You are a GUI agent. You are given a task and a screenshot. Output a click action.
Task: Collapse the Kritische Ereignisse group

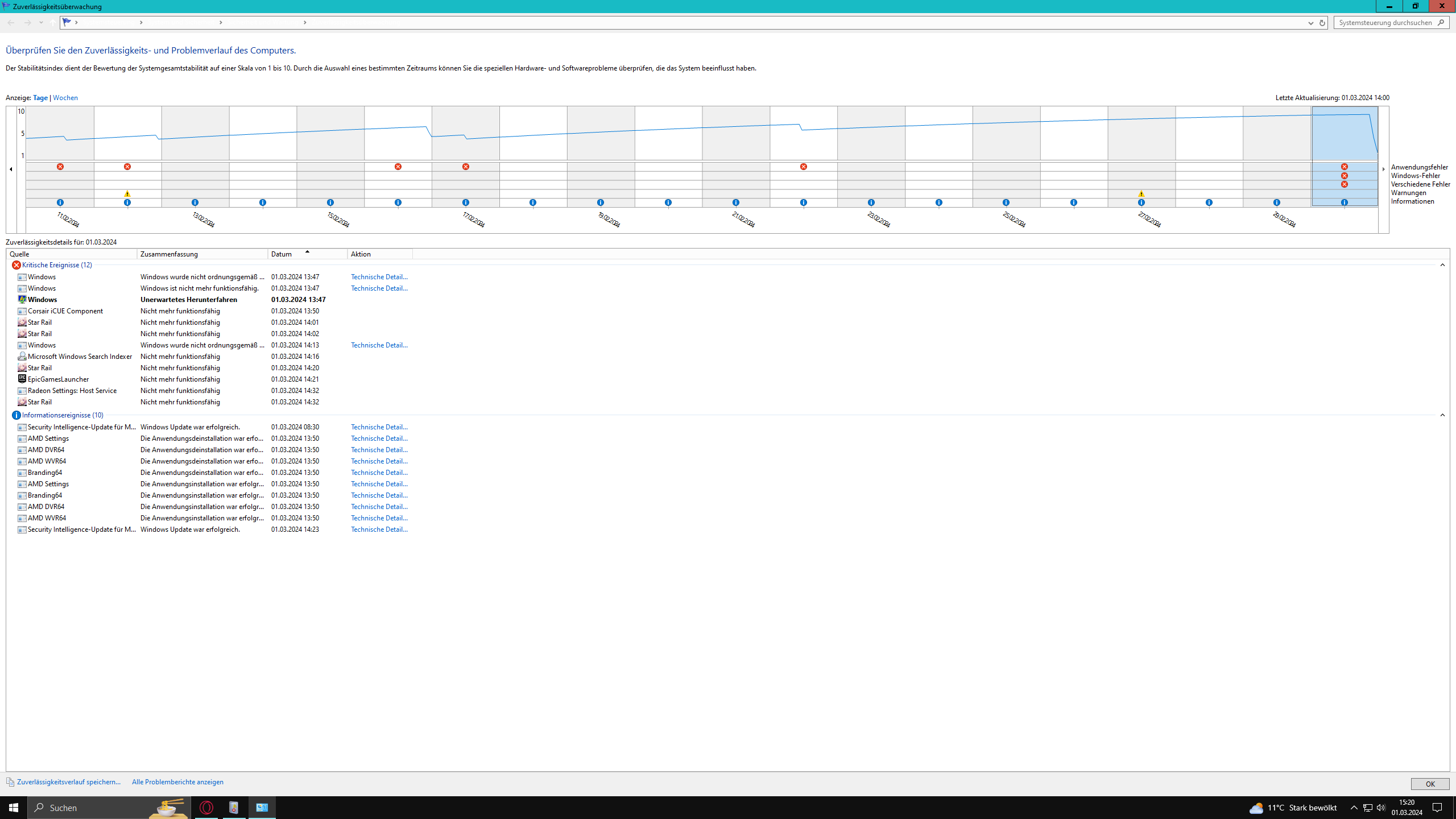[x=1442, y=265]
